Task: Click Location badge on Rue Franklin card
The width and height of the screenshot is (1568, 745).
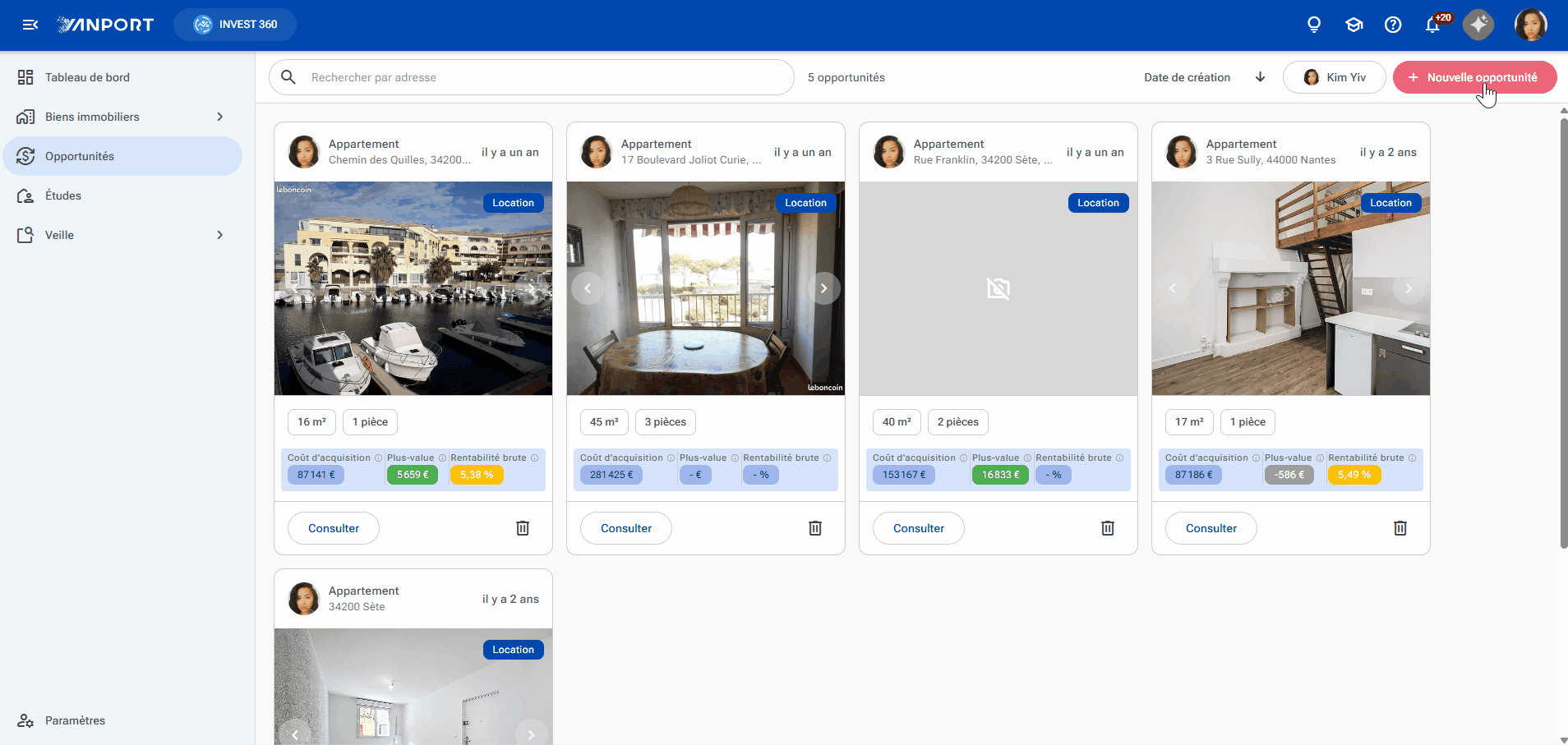Action: [1099, 203]
